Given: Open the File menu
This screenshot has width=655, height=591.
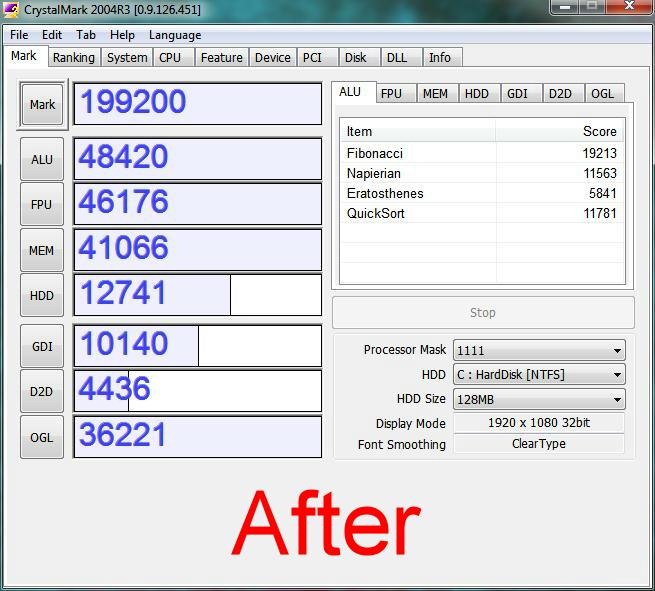Looking at the screenshot, I should (x=19, y=35).
